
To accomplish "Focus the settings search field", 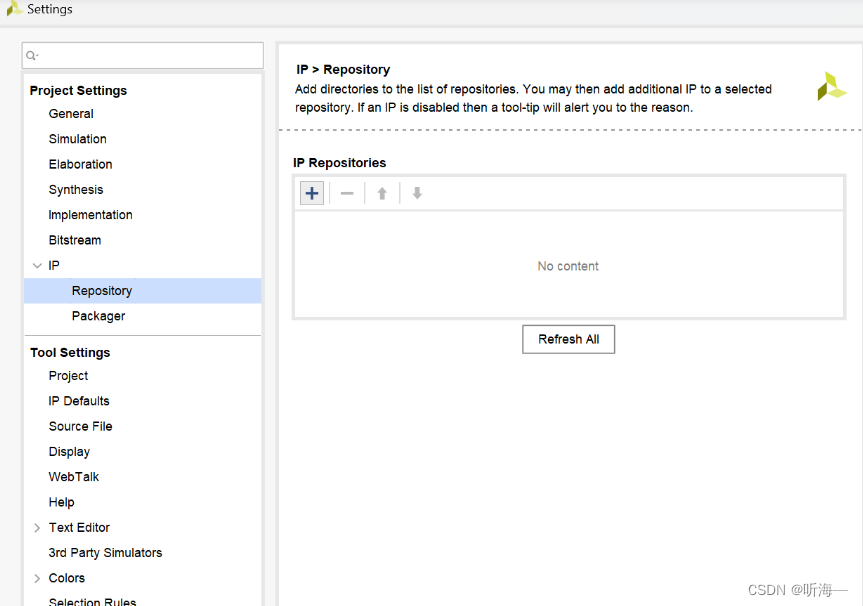I will click(143, 56).
